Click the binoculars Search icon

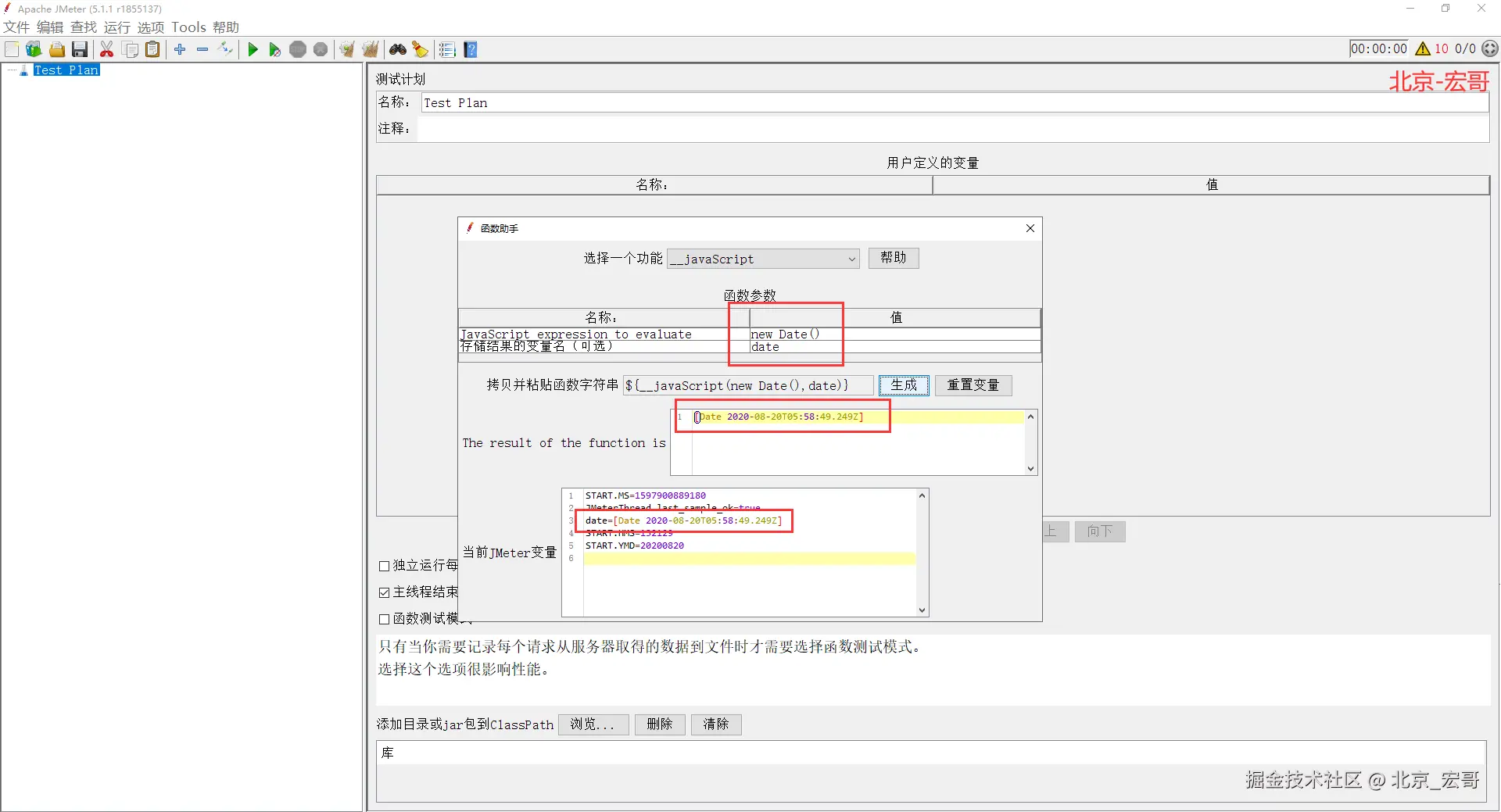tap(398, 50)
